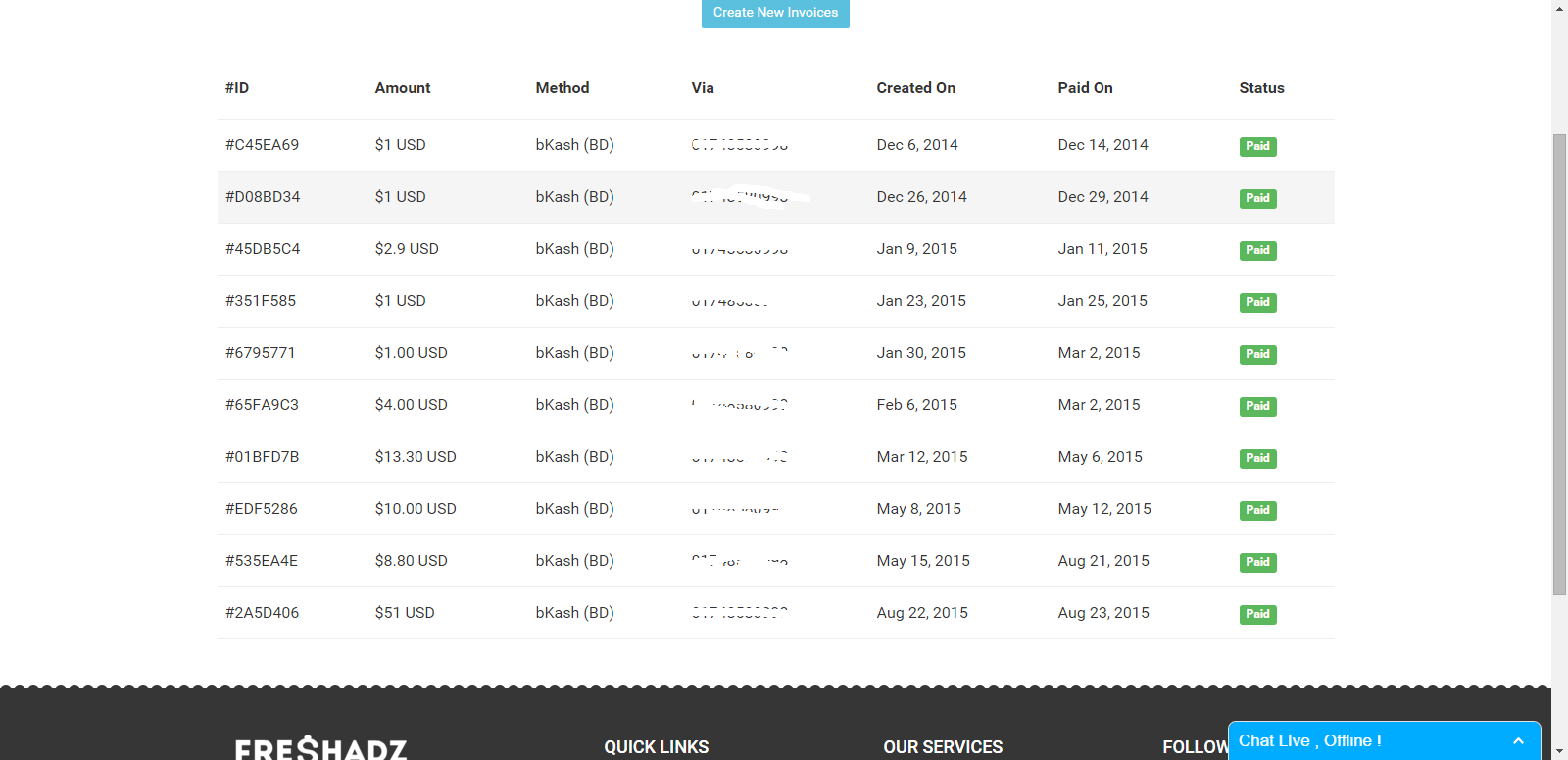Click the Status column header
The image size is (1568, 760).
[x=1261, y=88]
